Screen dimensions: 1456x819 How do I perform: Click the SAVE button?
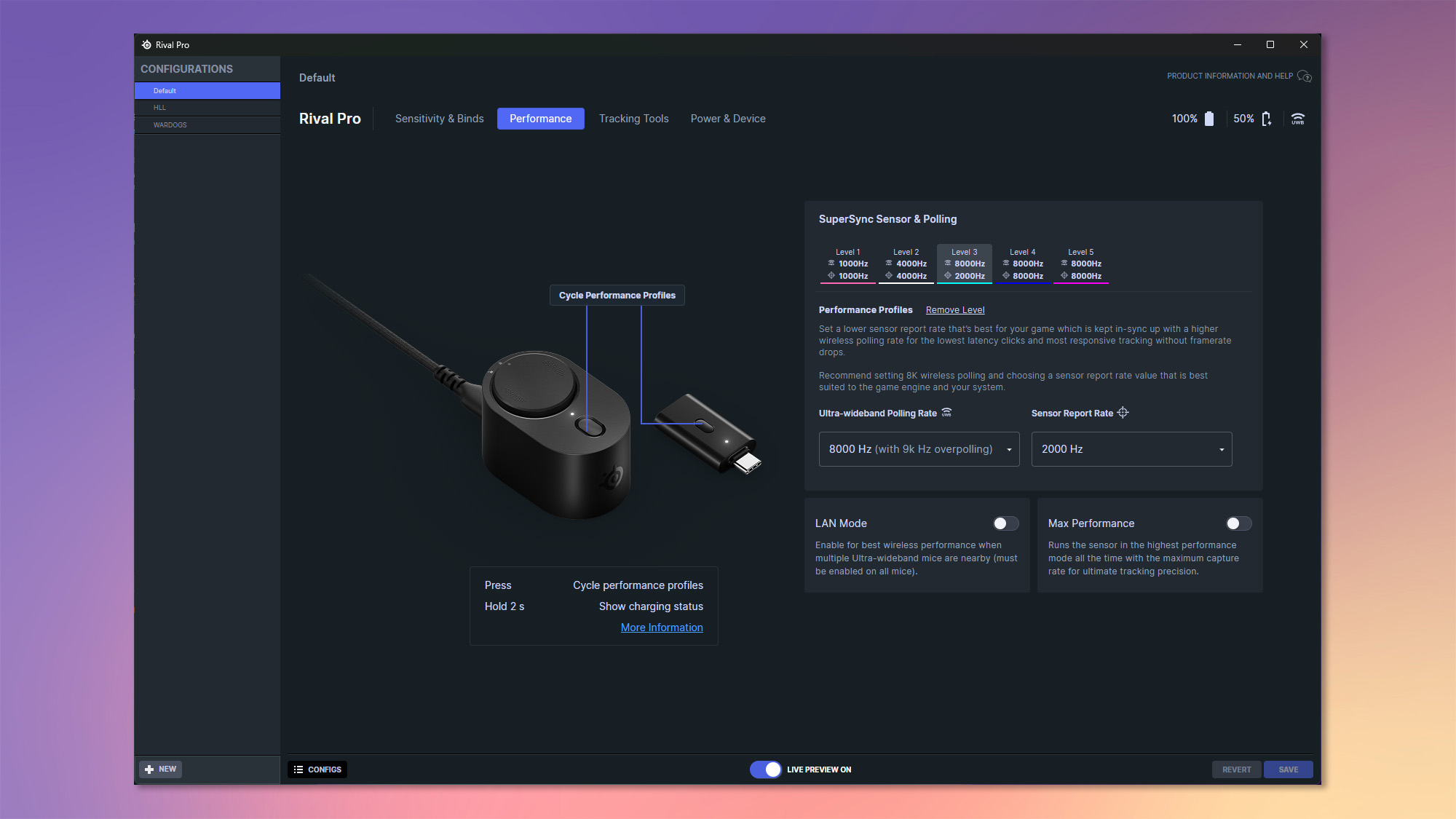pos(1288,769)
